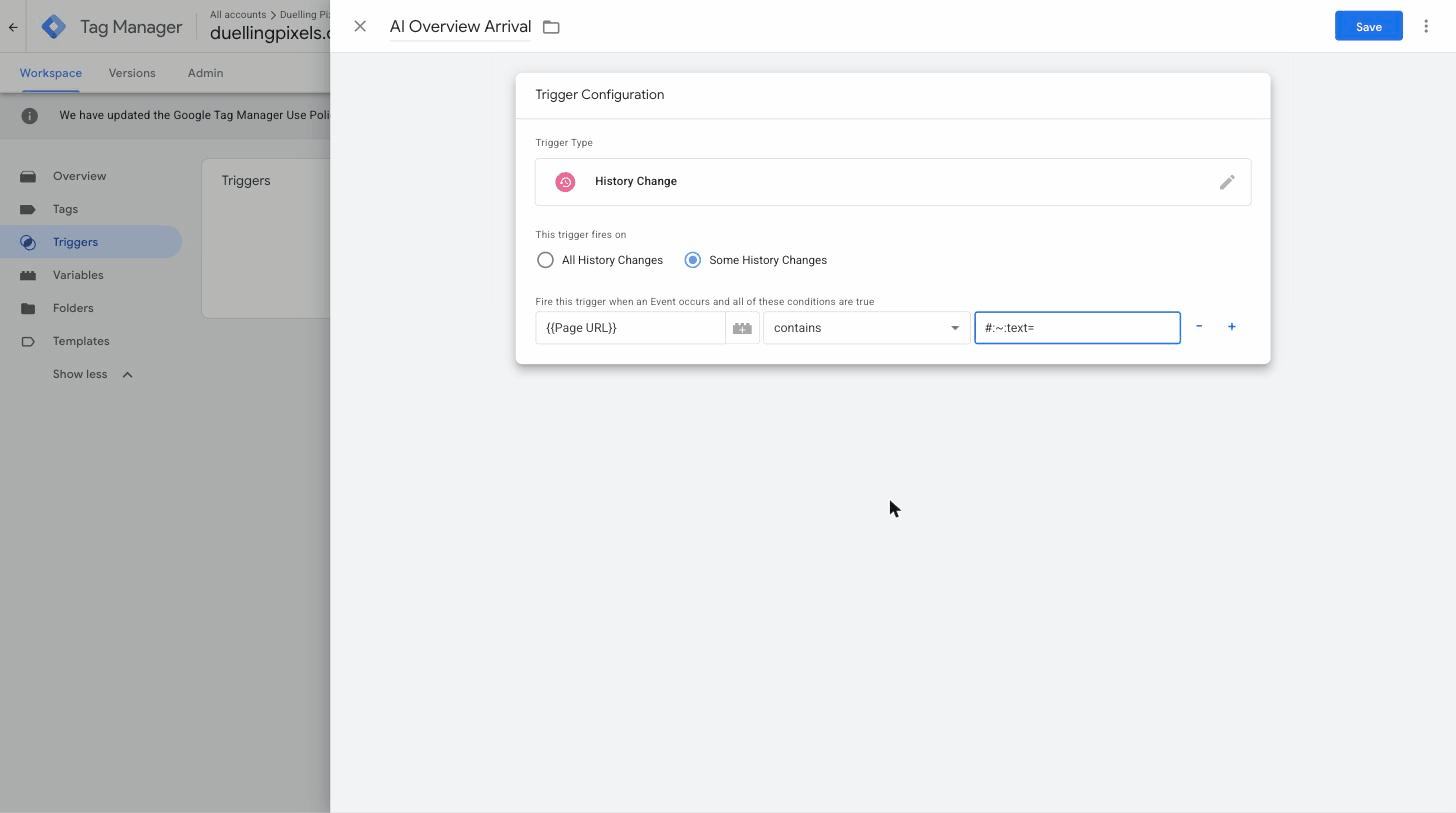
Task: Collapse sidebar with Show less
Action: (92, 374)
